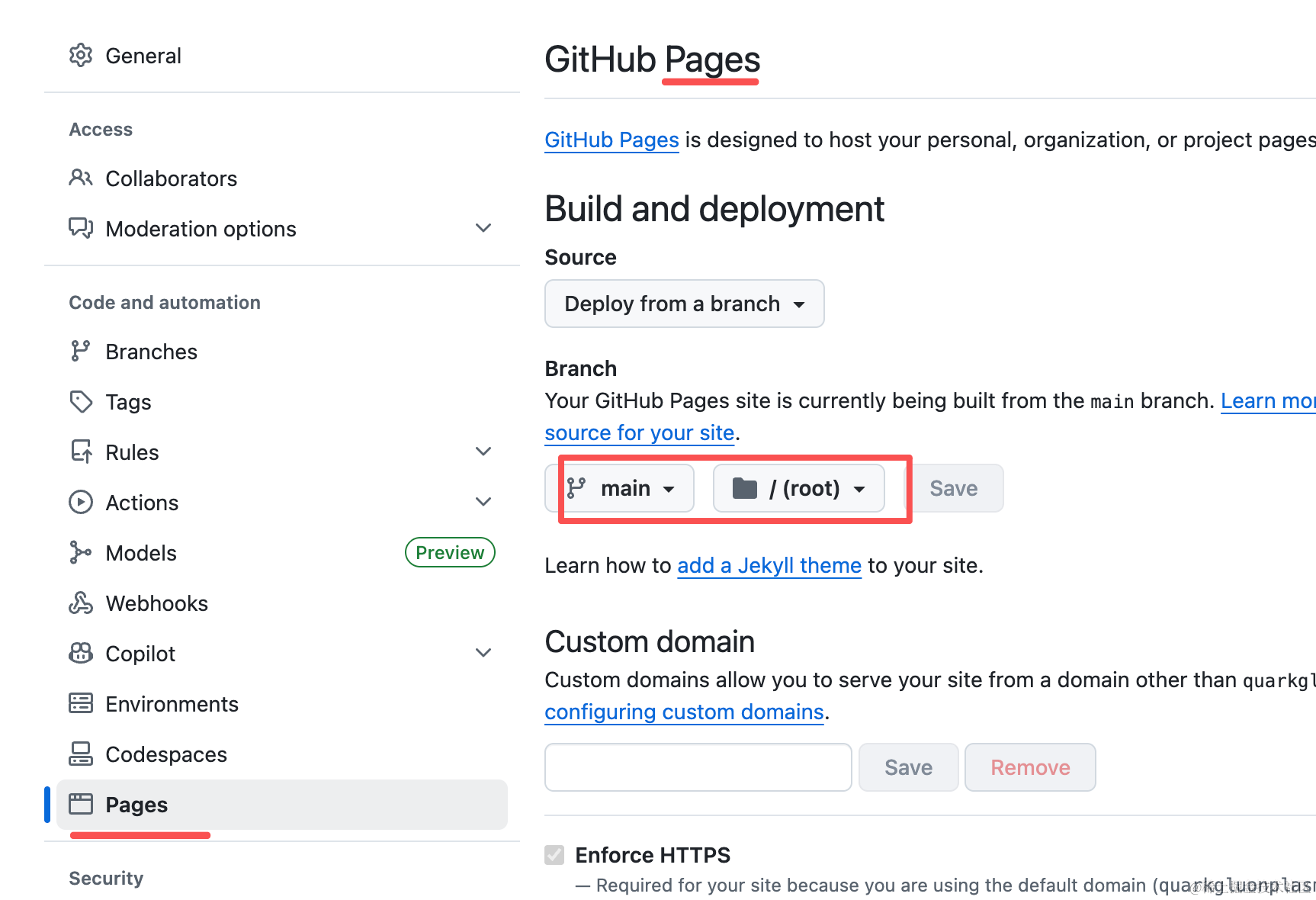Click the 'Custom domain' heading
The height and width of the screenshot is (900, 1316).
tap(650, 641)
